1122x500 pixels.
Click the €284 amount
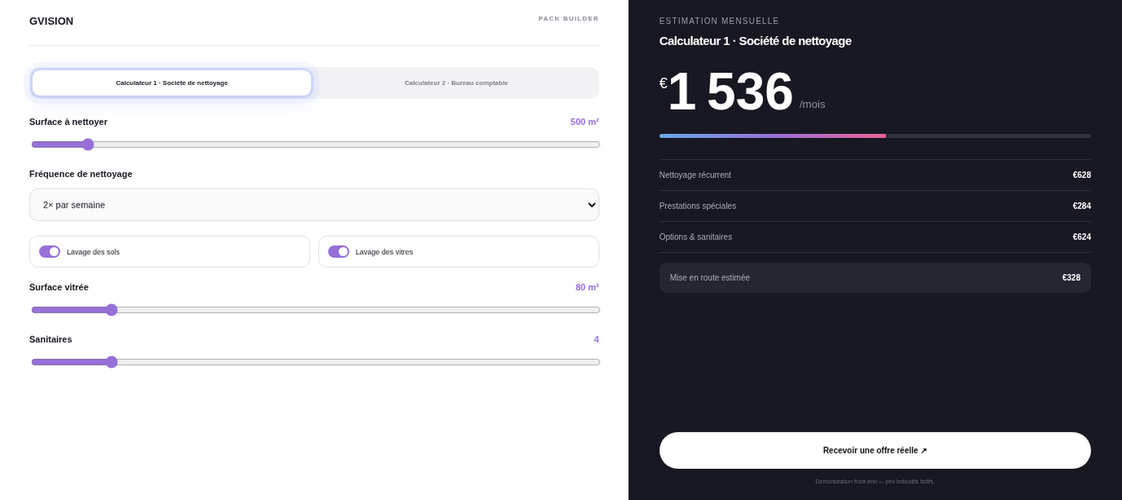click(x=1081, y=206)
